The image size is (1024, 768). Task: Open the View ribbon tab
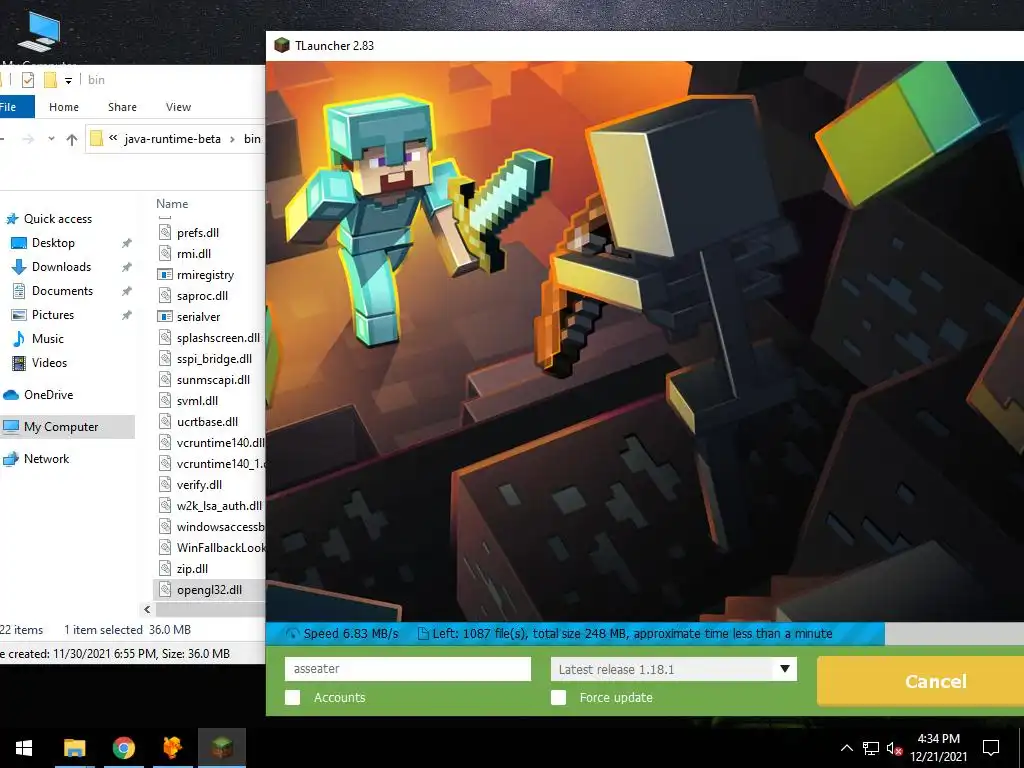[178, 107]
